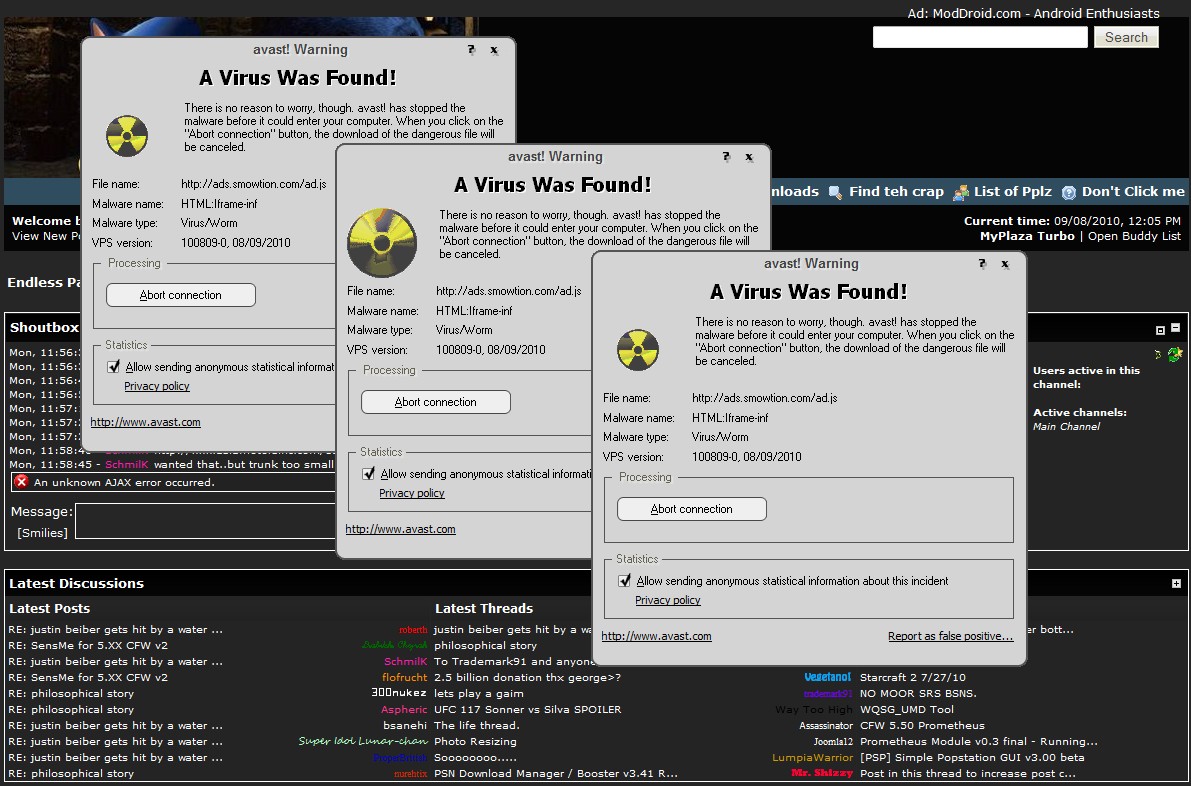This screenshot has width=1191, height=786.
Task: Click the Shoutbox pop-out square icon
Action: click(1160, 329)
